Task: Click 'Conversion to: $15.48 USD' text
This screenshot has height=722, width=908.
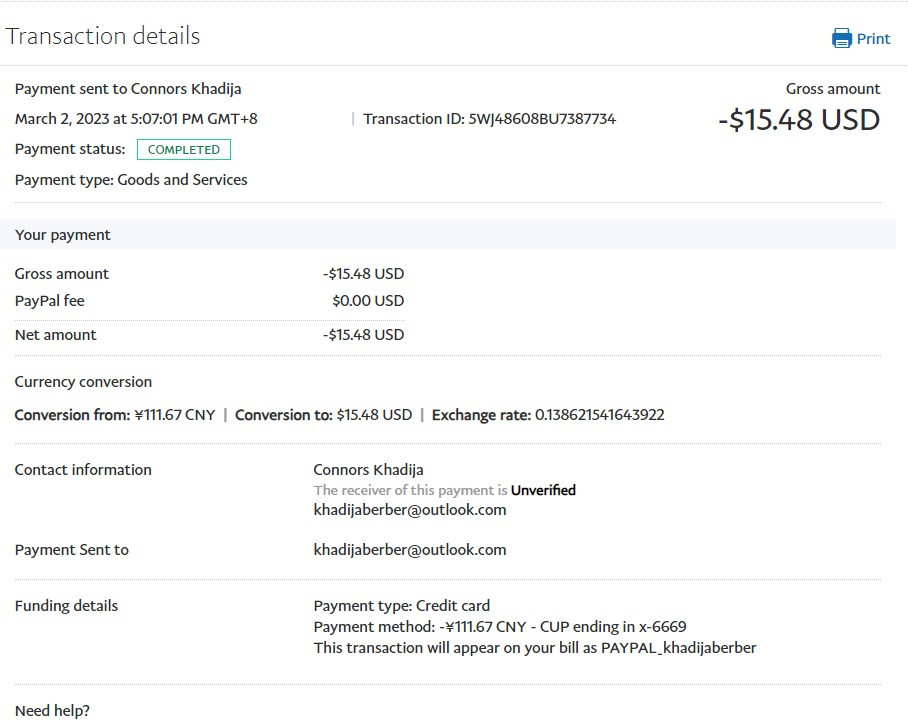Action: tap(324, 415)
